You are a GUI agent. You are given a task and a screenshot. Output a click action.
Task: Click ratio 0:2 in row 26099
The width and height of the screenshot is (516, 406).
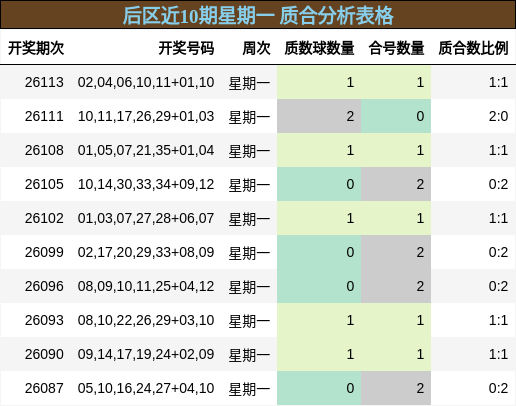coord(498,252)
